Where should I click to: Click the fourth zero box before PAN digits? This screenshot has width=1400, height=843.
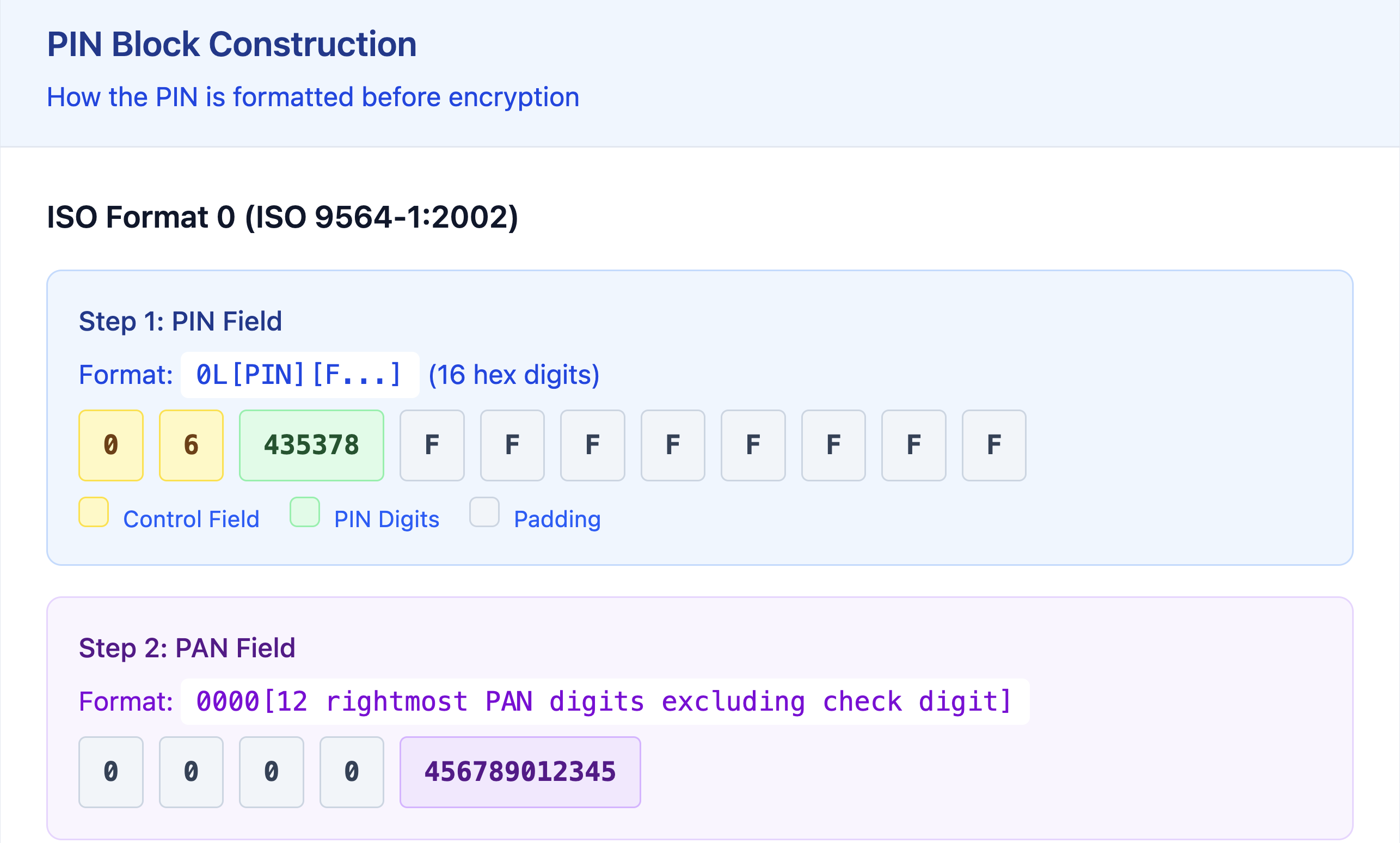tap(352, 772)
